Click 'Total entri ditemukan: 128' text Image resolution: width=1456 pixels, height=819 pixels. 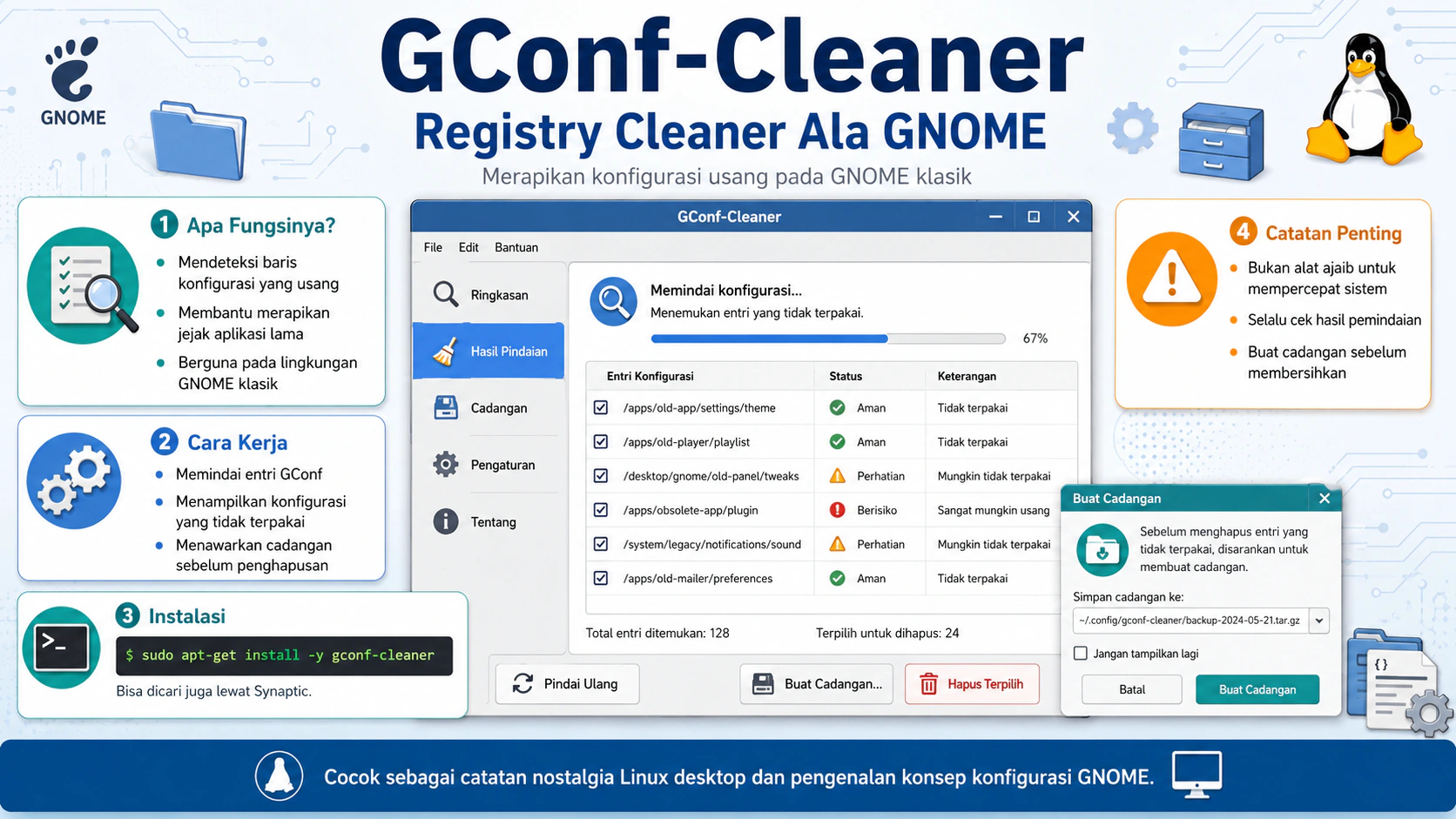coord(657,633)
